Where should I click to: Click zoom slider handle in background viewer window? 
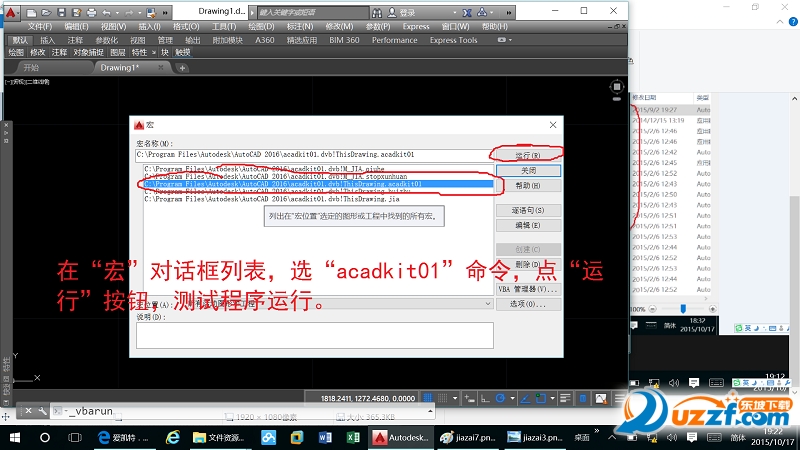tap(683, 309)
